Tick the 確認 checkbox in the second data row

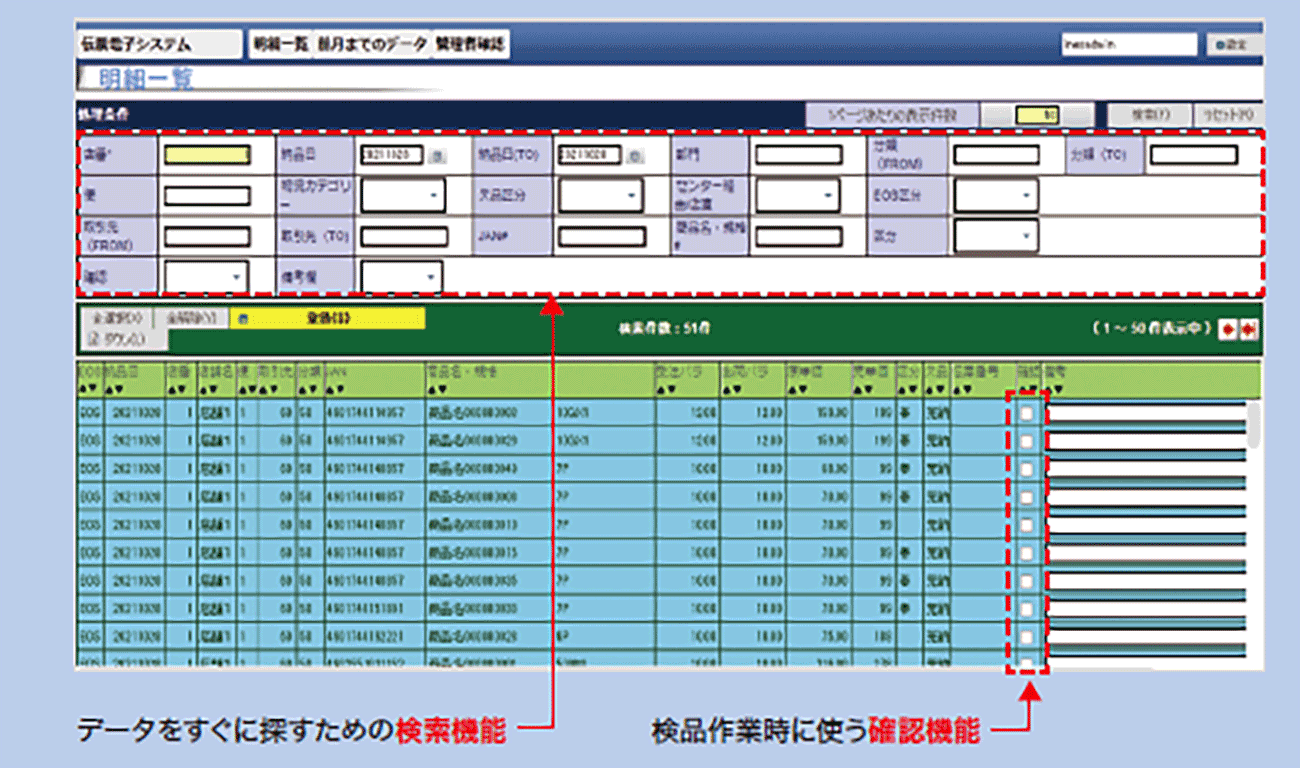[1027, 440]
